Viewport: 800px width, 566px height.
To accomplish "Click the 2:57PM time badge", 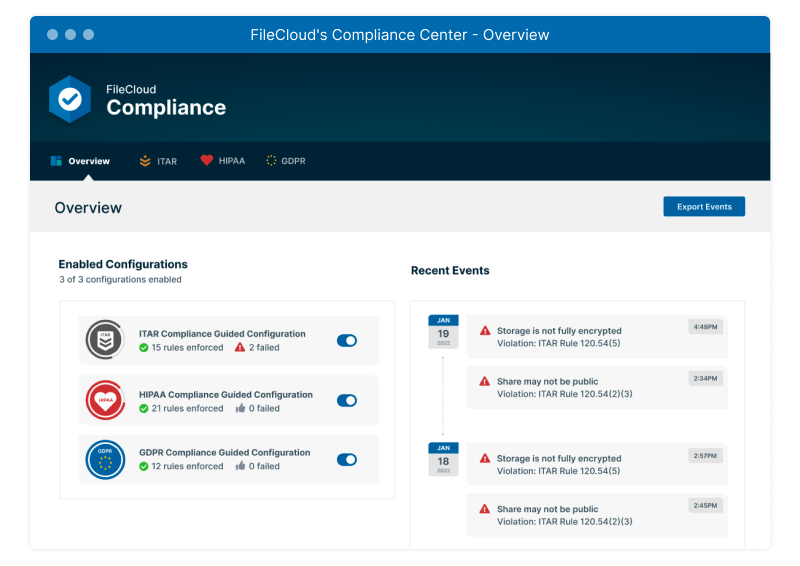I will [x=705, y=456].
